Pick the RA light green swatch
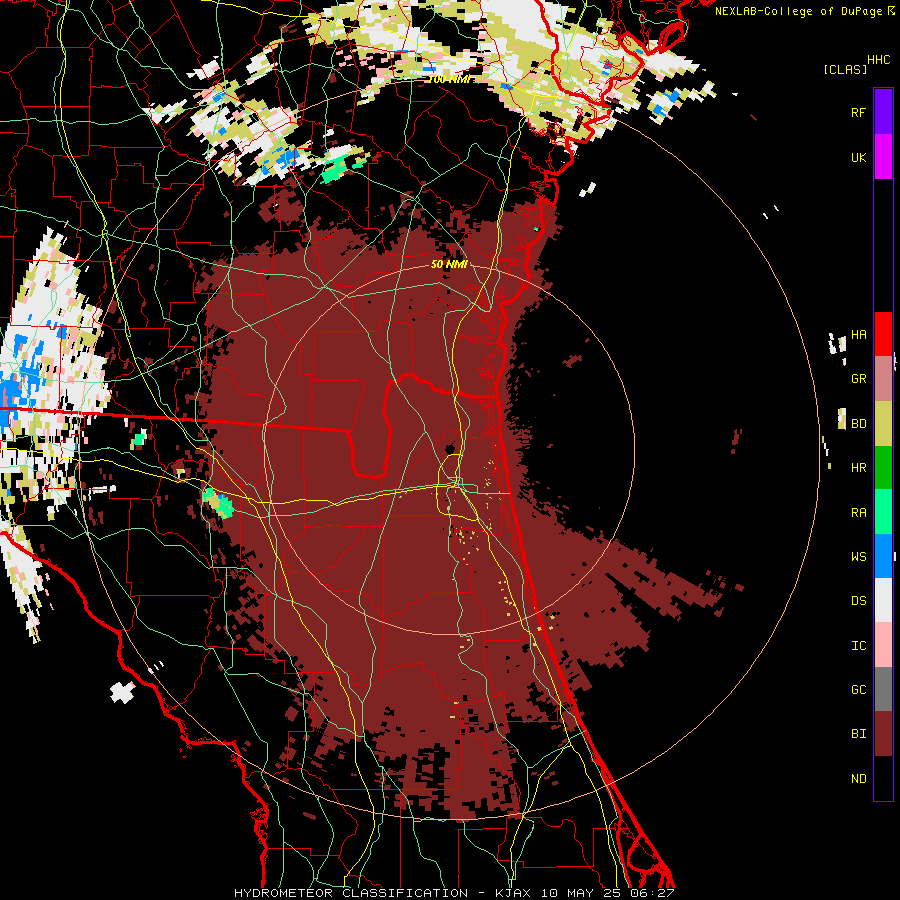The width and height of the screenshot is (900, 900). coord(883,512)
